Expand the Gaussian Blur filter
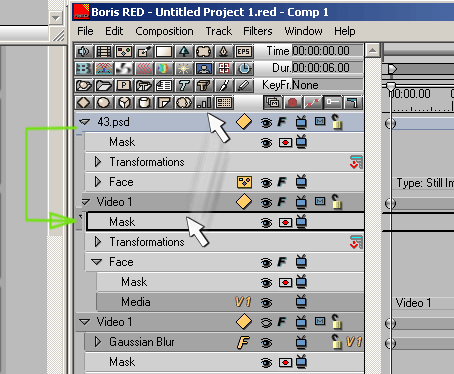 click(x=98, y=342)
